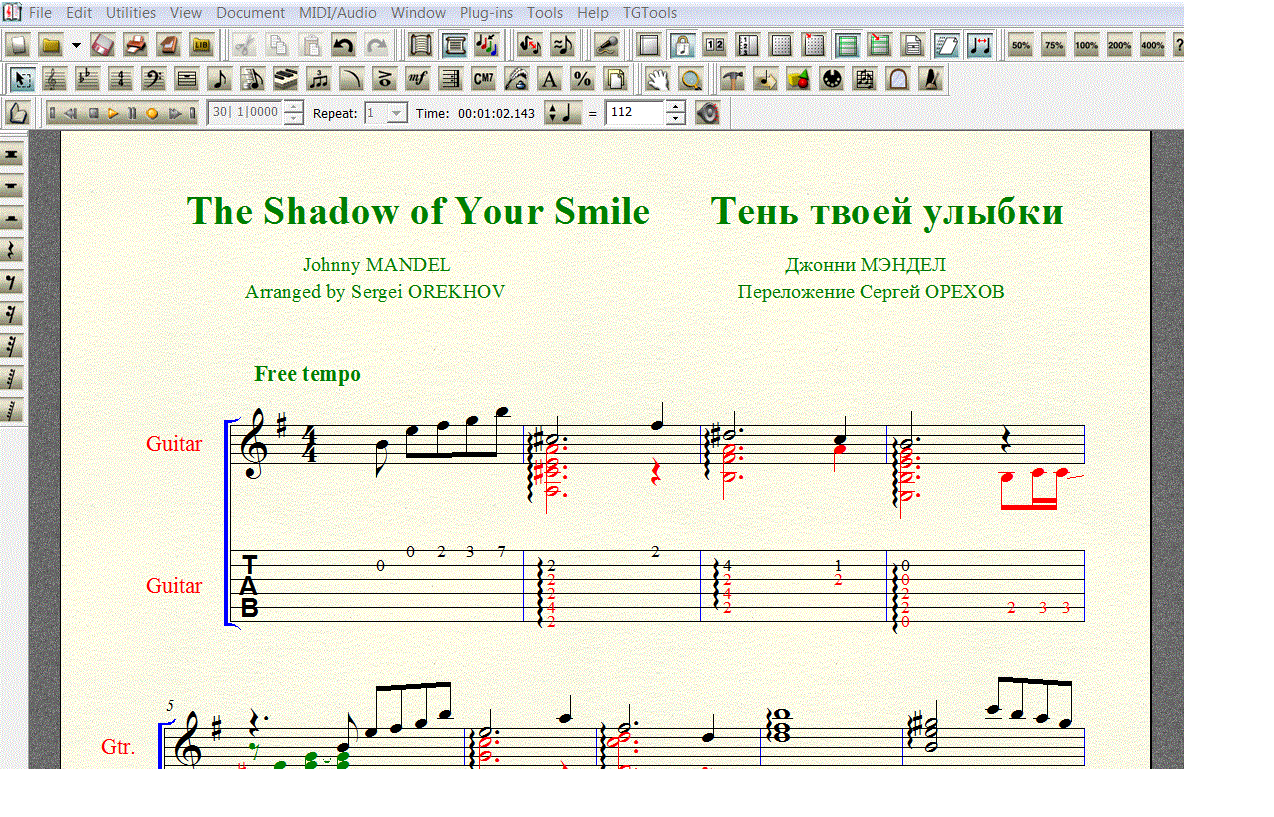Open the Tempo metronome tool
The width and height of the screenshot is (1274, 817).
point(931,79)
